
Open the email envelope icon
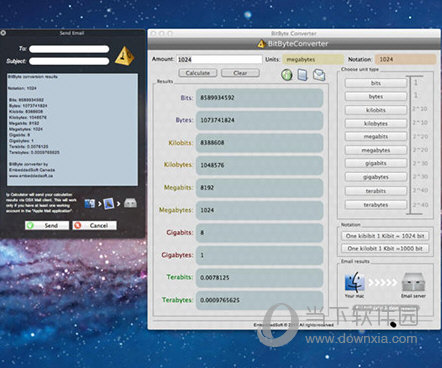[x=319, y=75]
